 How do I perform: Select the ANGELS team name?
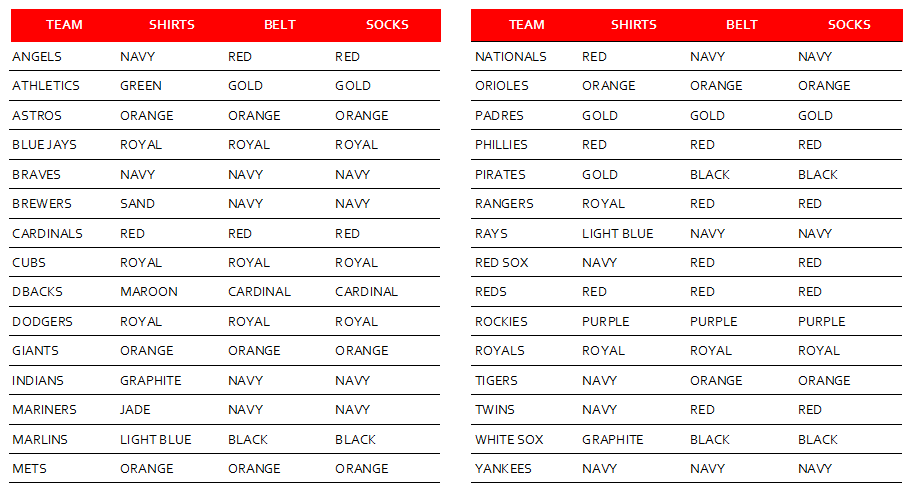tap(37, 57)
